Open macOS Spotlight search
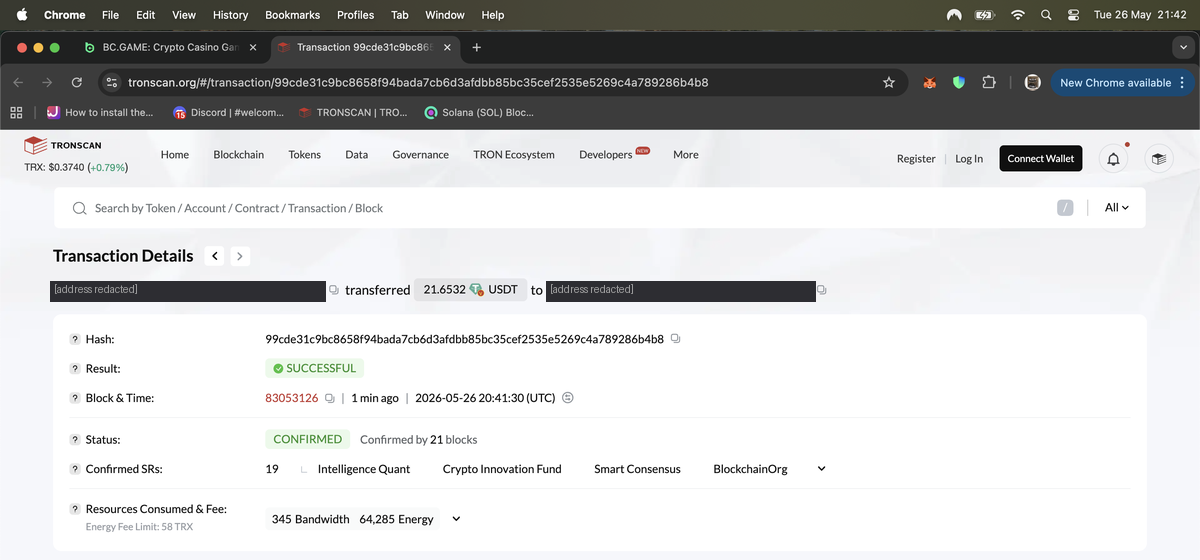 coord(1046,15)
